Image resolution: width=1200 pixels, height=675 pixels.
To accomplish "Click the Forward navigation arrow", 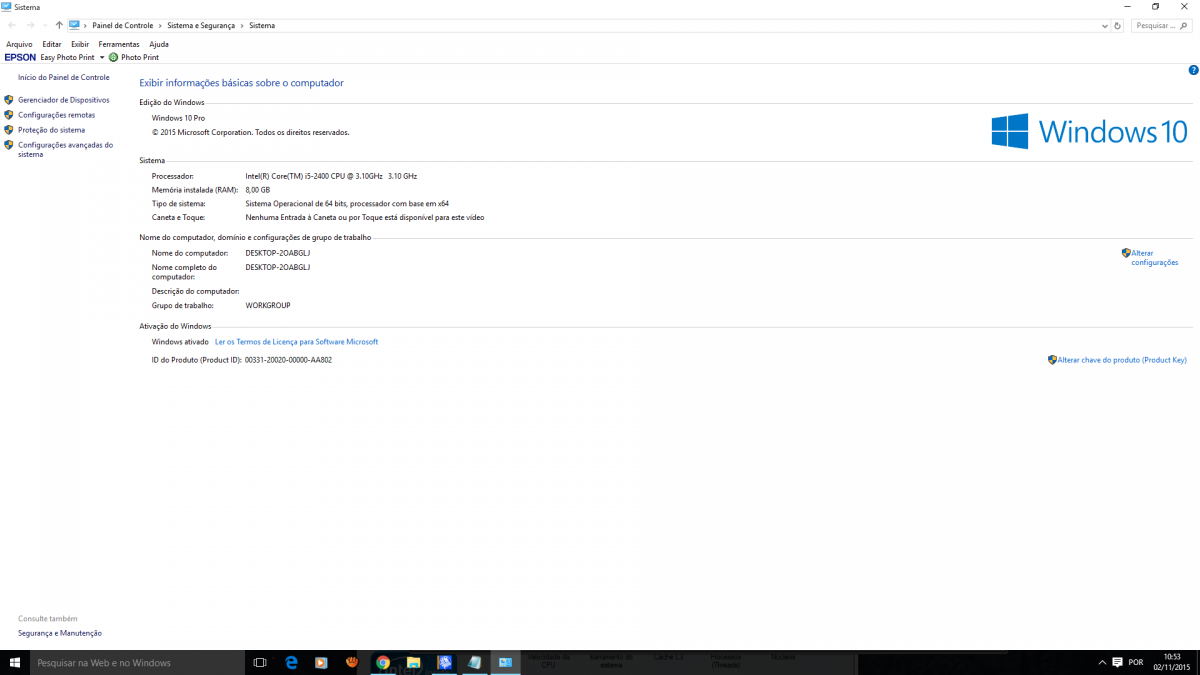I will click(29, 25).
